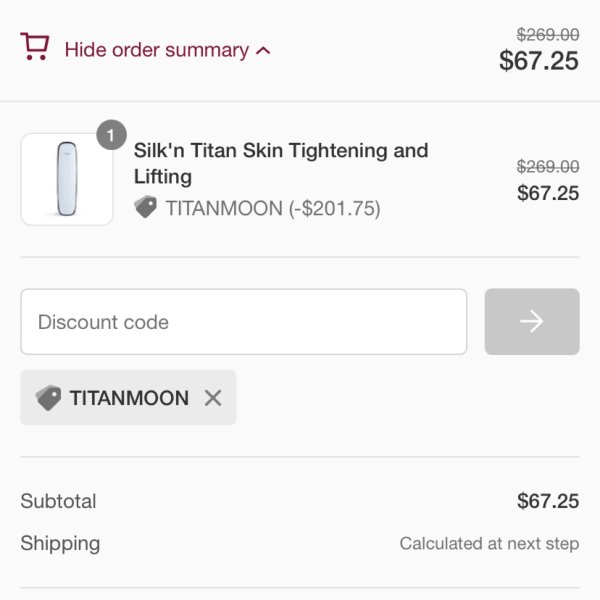The image size is (600, 600).
Task: Click Calculated at next step shipping text
Action: 489,543
